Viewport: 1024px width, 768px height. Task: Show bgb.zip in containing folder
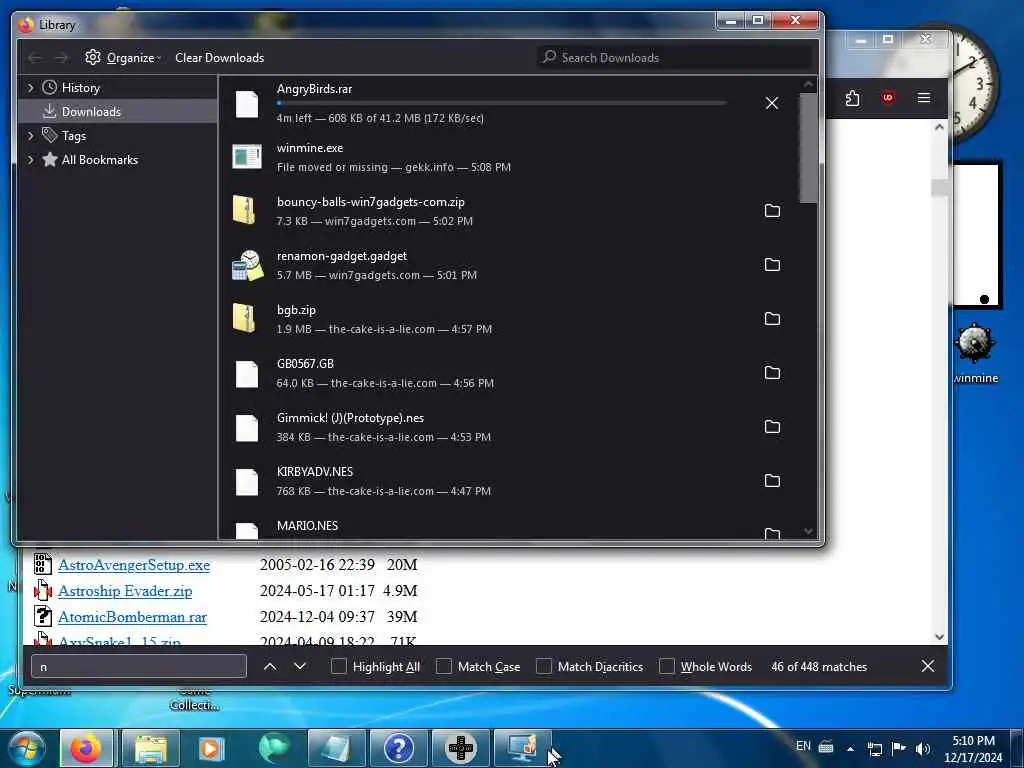(772, 319)
